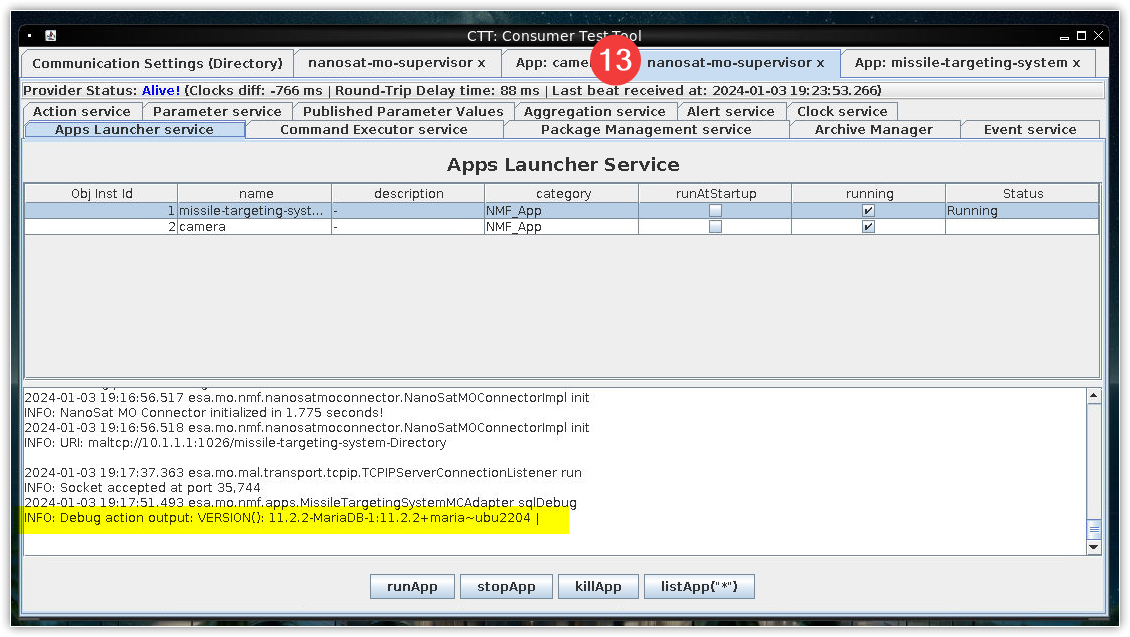Open the Communication Settings (Directory) tab
This screenshot has height=637, width=1130.
[x=157, y=63]
